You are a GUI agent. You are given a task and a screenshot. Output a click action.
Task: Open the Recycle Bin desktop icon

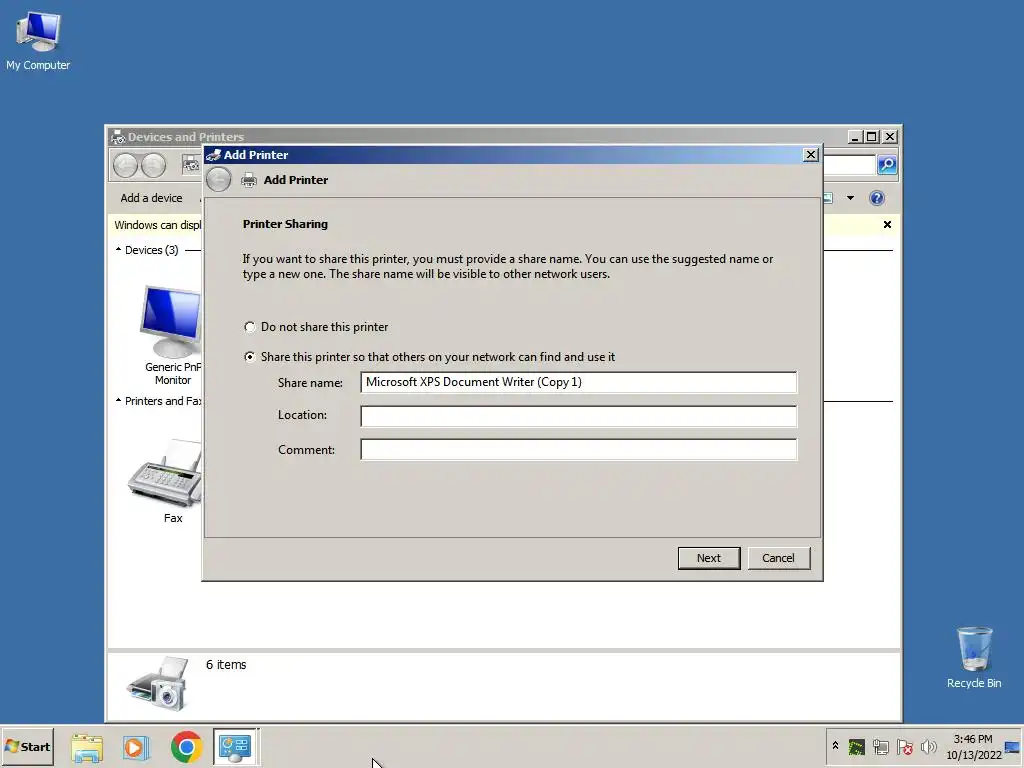[974, 657]
